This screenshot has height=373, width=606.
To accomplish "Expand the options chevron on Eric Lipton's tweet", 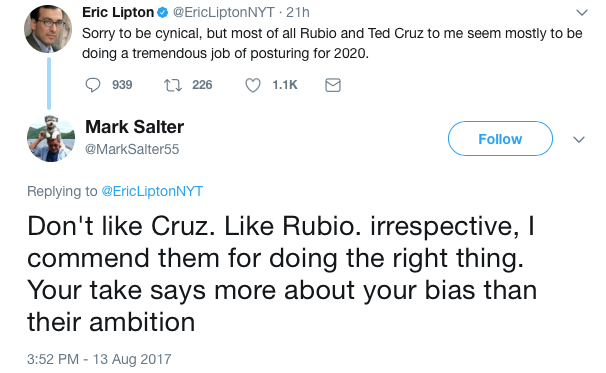I will 582,13.
